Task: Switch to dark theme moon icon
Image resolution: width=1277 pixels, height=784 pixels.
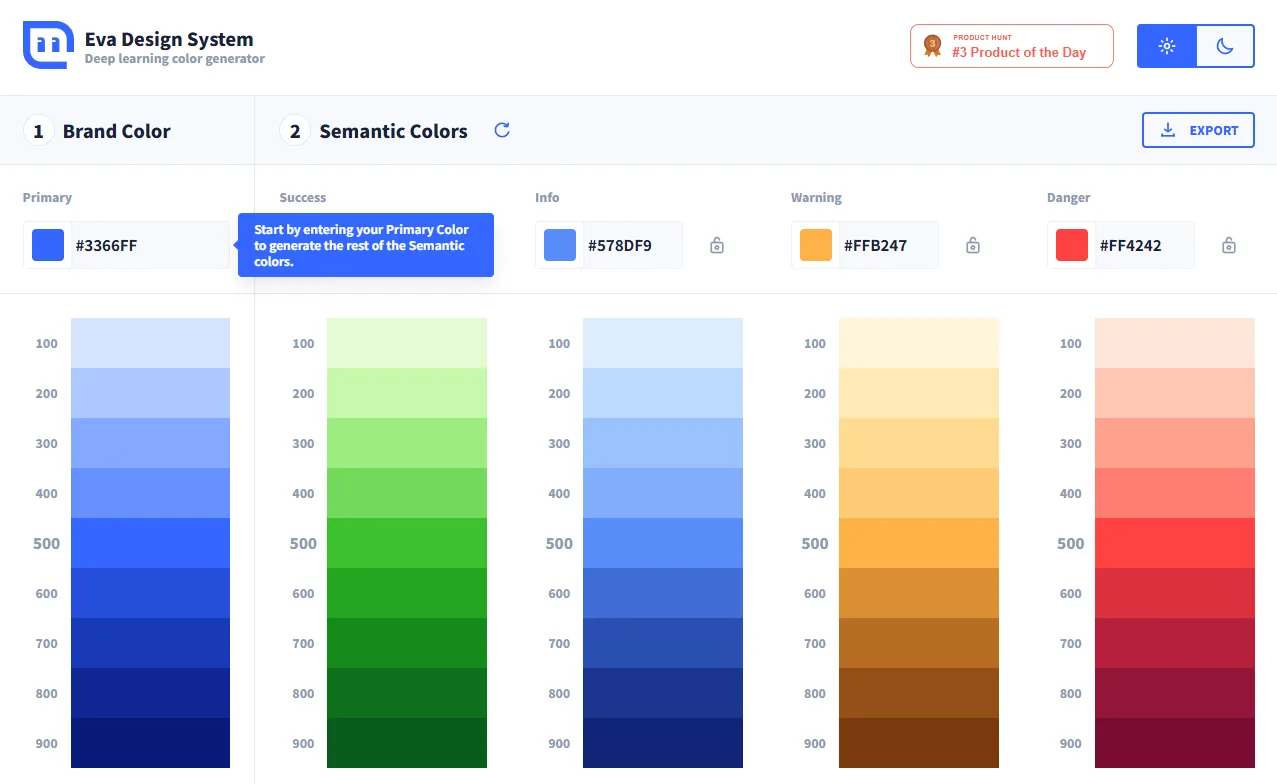Action: click(x=1225, y=46)
